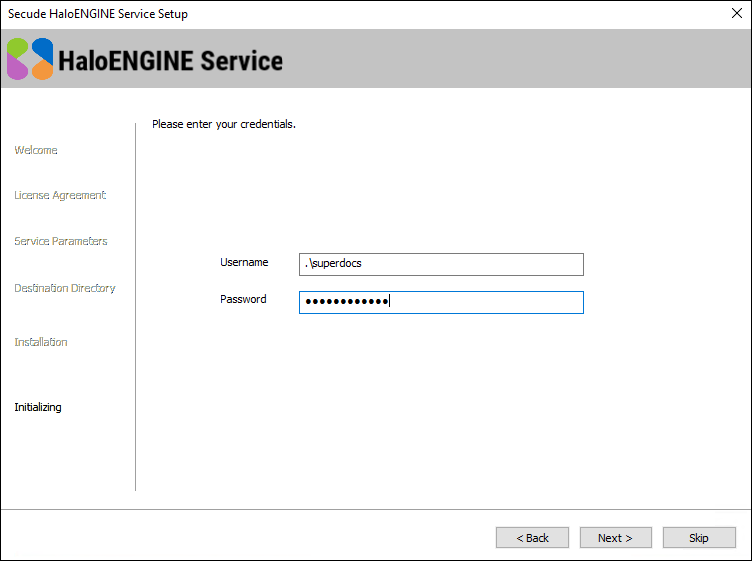
Task: Click the Username label
Action: click(x=244, y=262)
